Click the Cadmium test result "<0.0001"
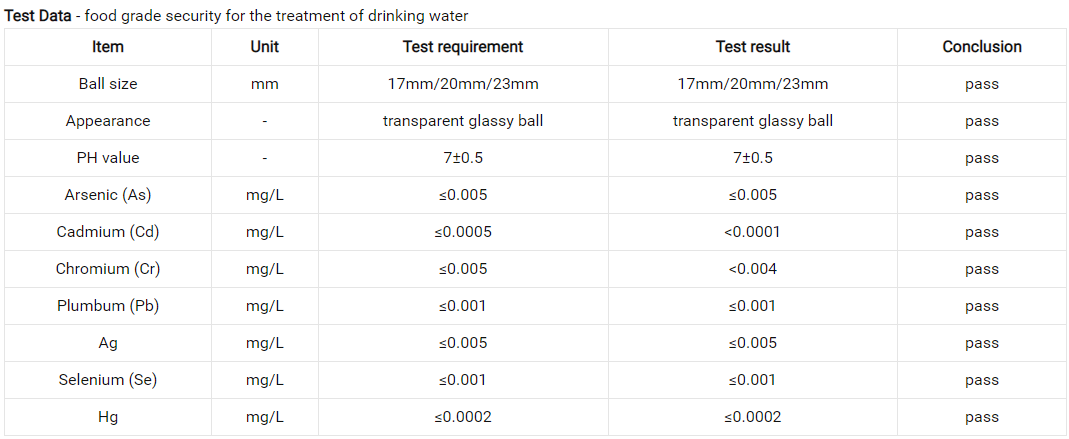 (752, 232)
